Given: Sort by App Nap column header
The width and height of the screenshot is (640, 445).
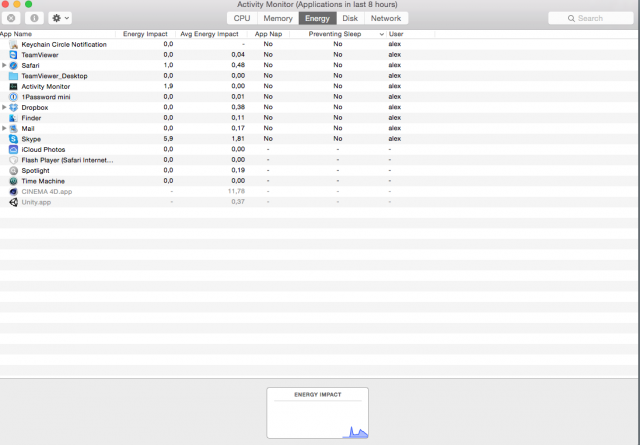Looking at the screenshot, I should coord(268,34).
